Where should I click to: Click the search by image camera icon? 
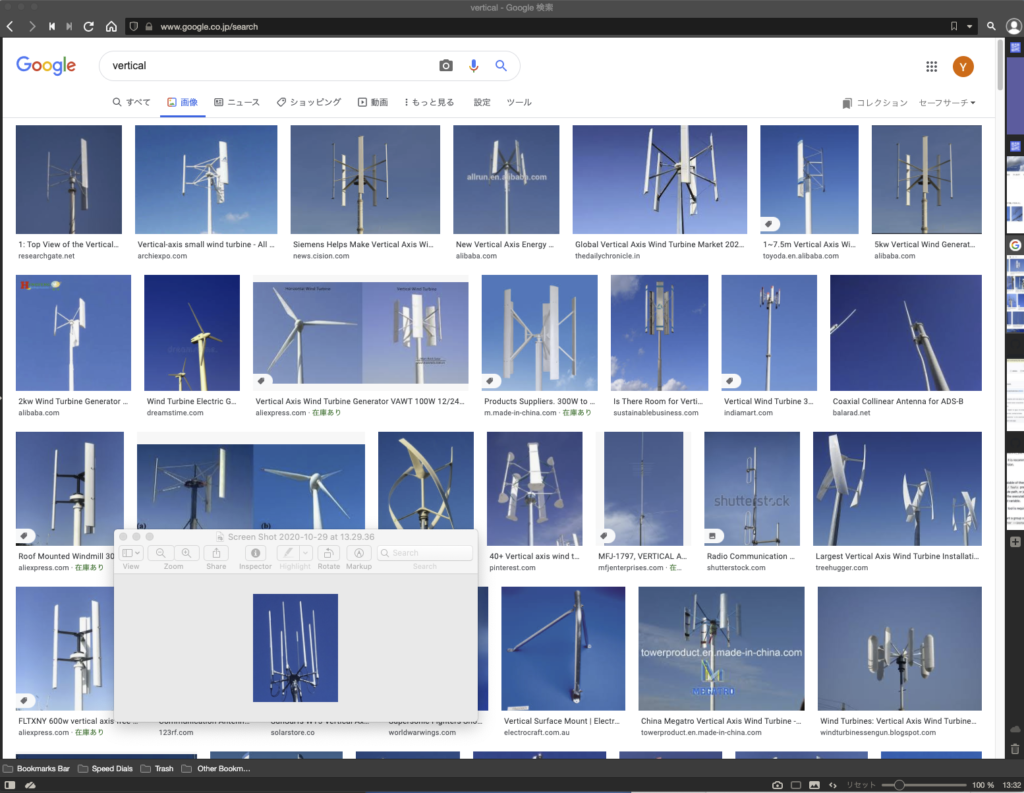click(446, 66)
